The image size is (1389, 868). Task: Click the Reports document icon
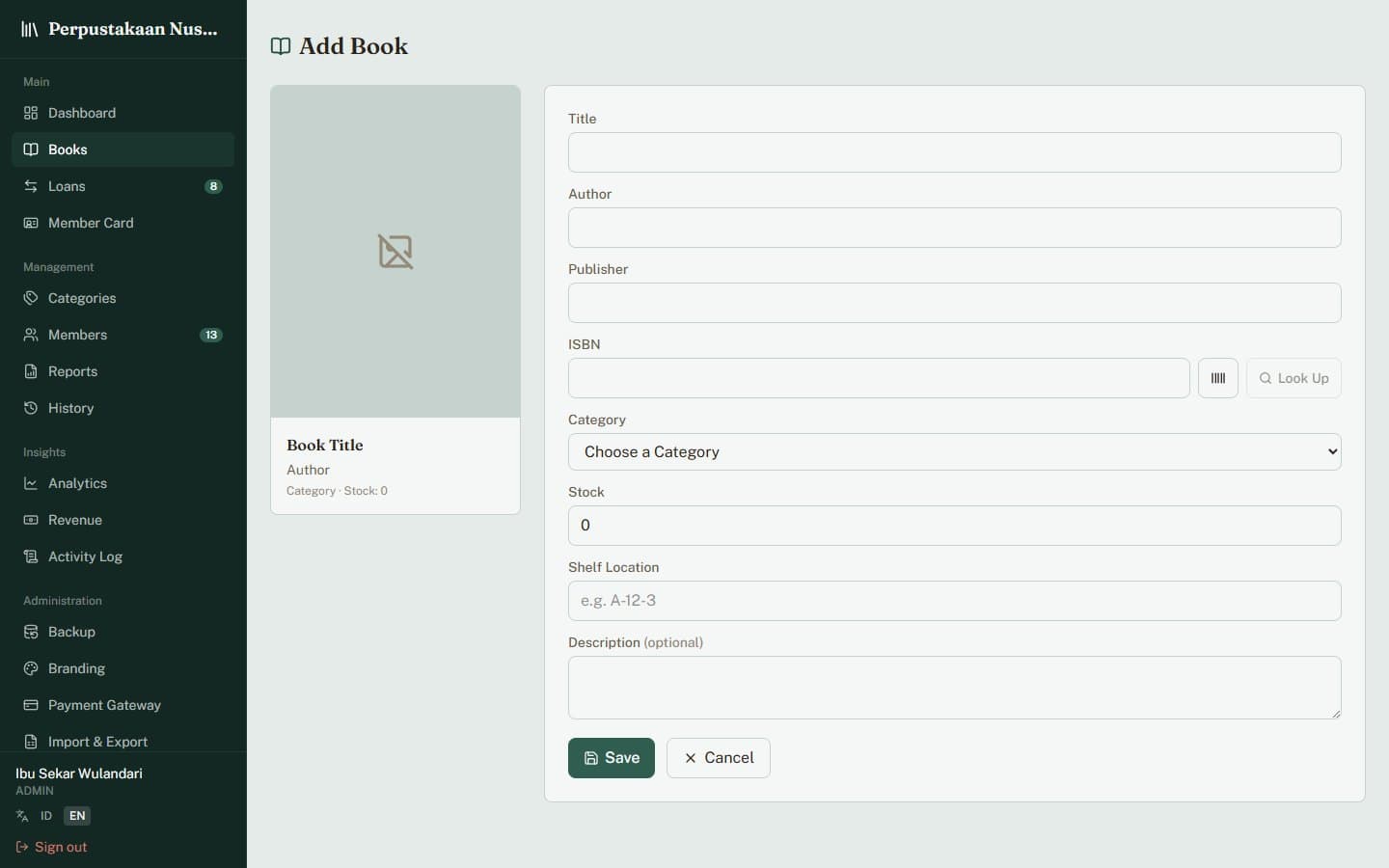pos(31,371)
